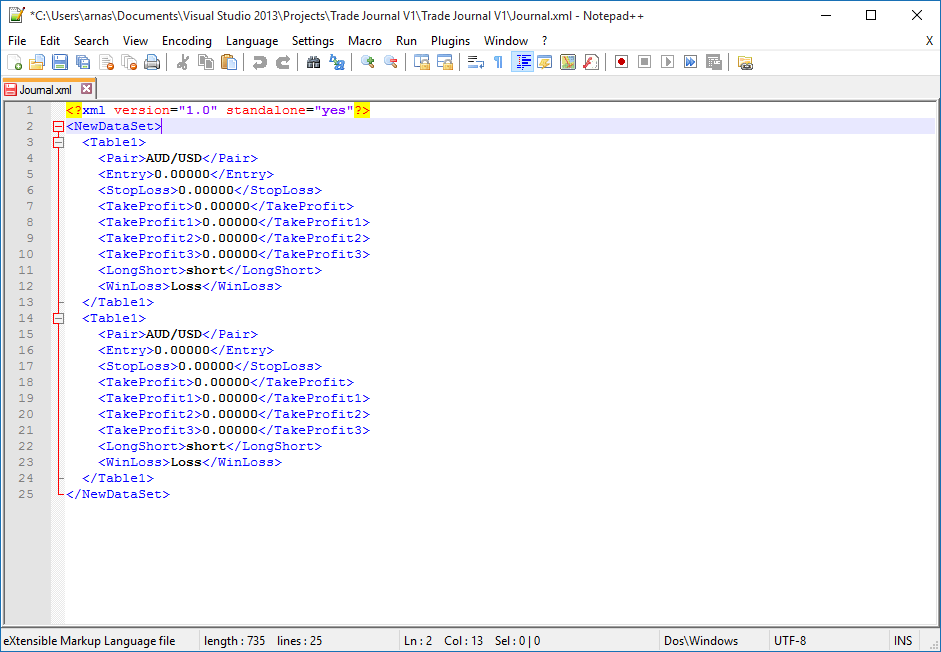The height and width of the screenshot is (652, 941).
Task: Open the Plugins menu
Action: point(450,40)
